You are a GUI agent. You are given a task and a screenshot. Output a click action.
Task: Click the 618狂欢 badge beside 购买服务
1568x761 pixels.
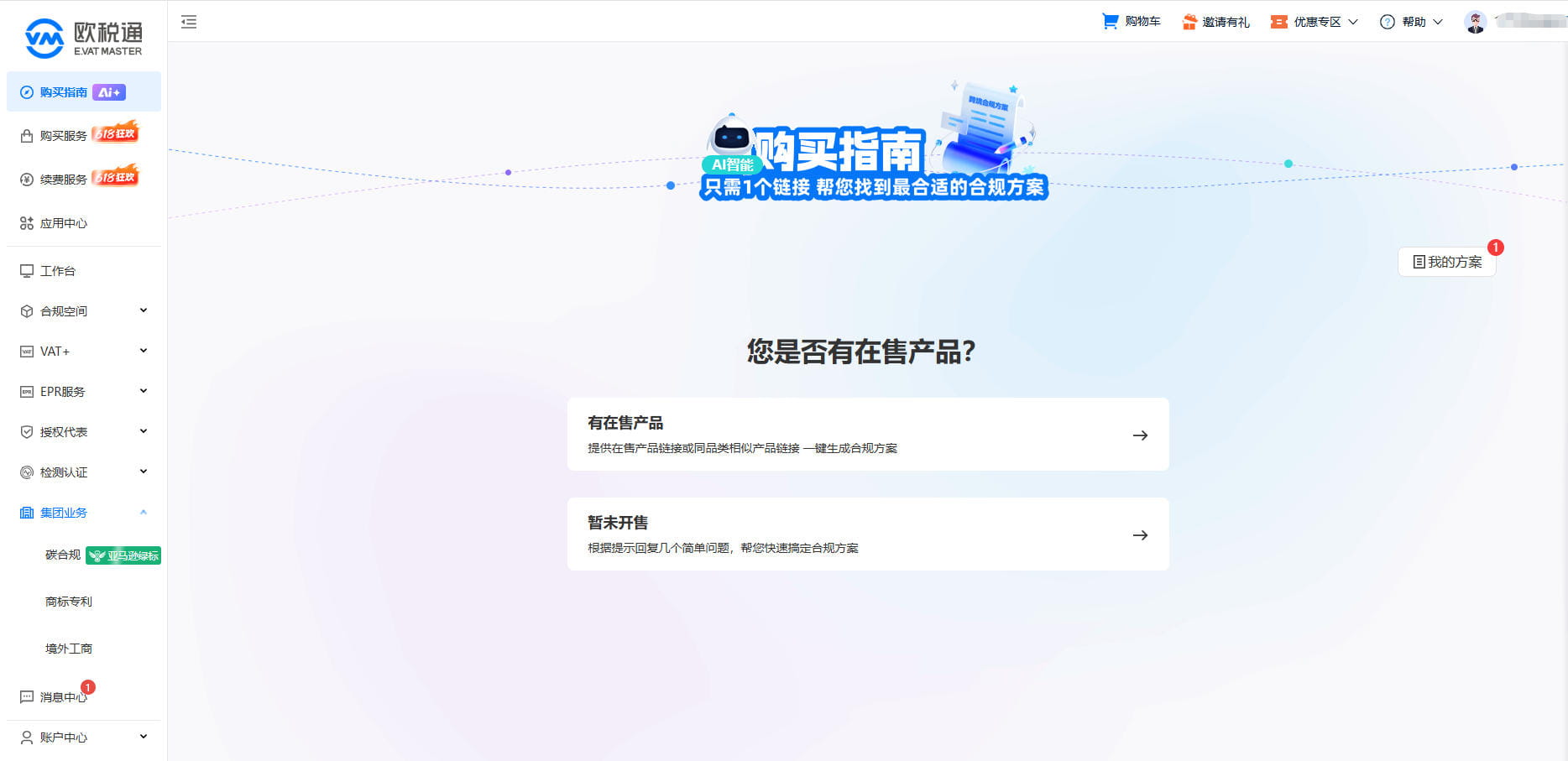pyautogui.click(x=115, y=133)
